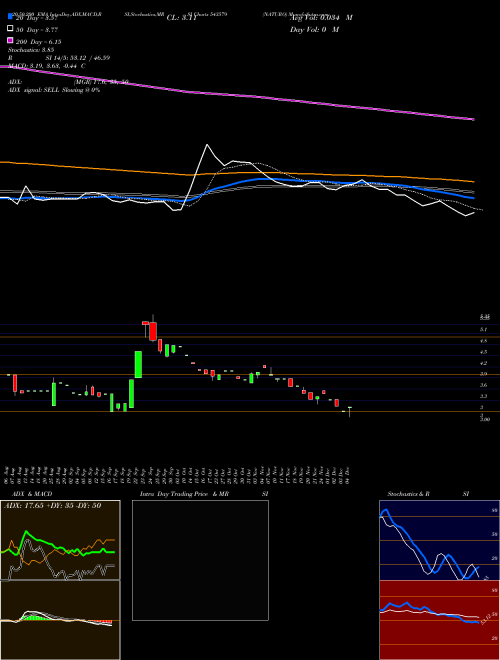
Task: Click the RSI 14/5 values line
Action: click(59, 58)
